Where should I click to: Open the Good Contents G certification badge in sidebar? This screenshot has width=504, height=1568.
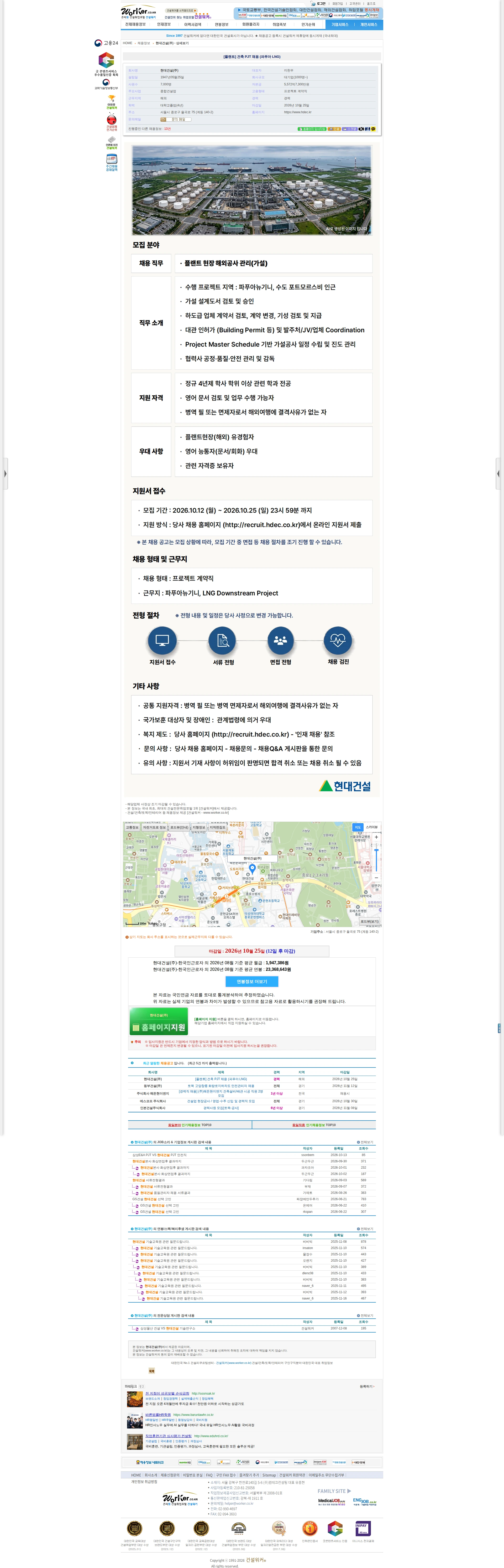106,63
